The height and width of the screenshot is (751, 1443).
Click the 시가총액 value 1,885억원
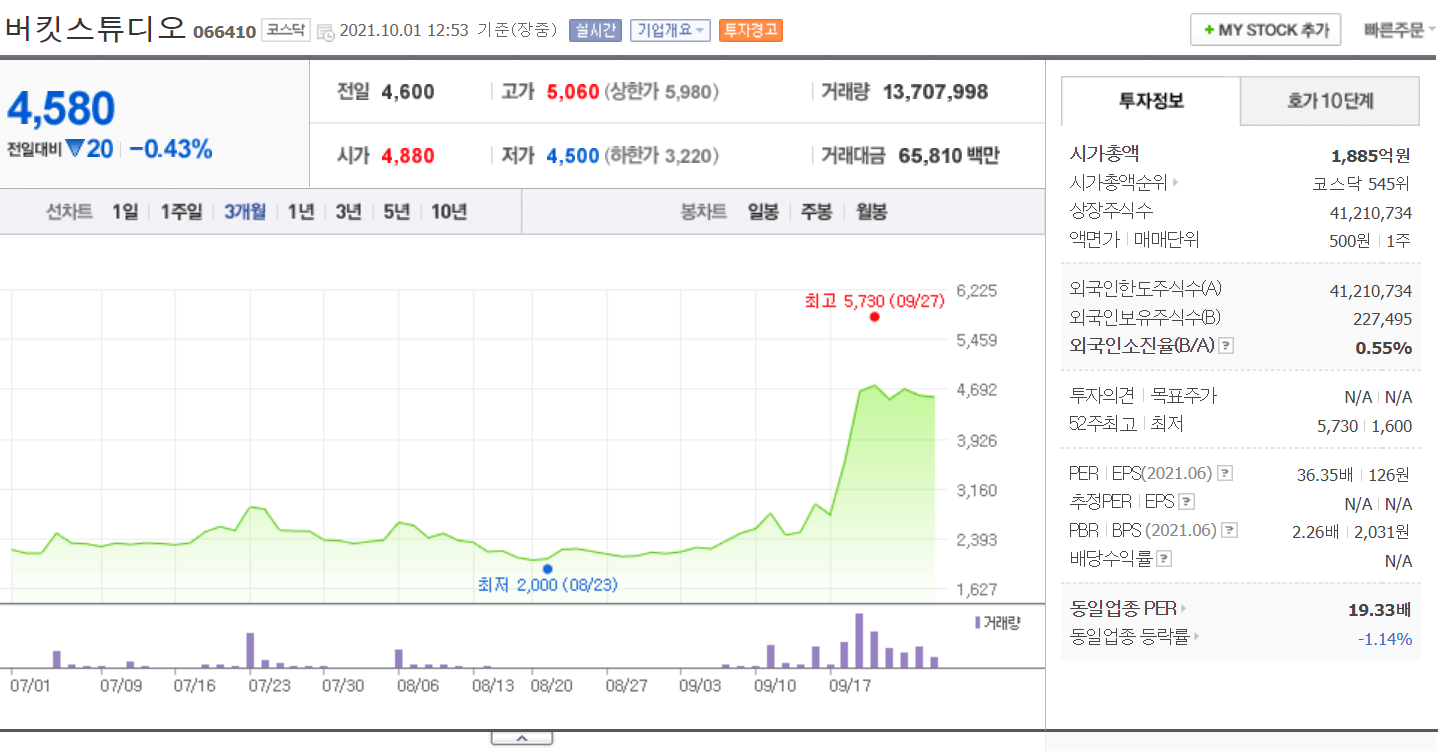tap(1371, 155)
